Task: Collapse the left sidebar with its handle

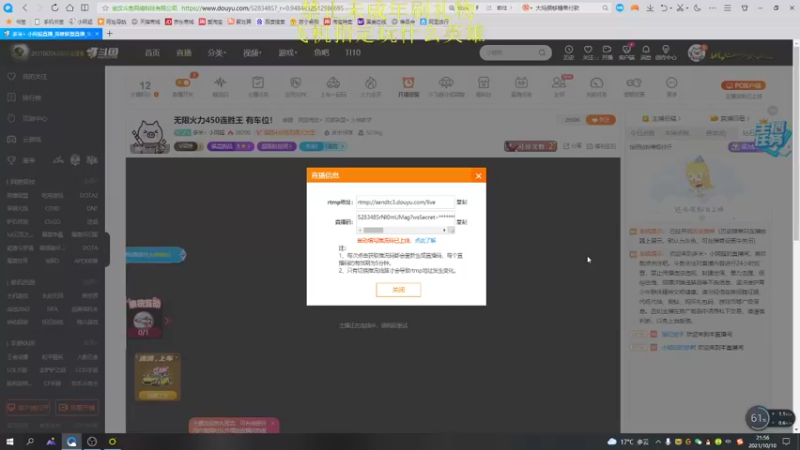Action: (x=107, y=249)
